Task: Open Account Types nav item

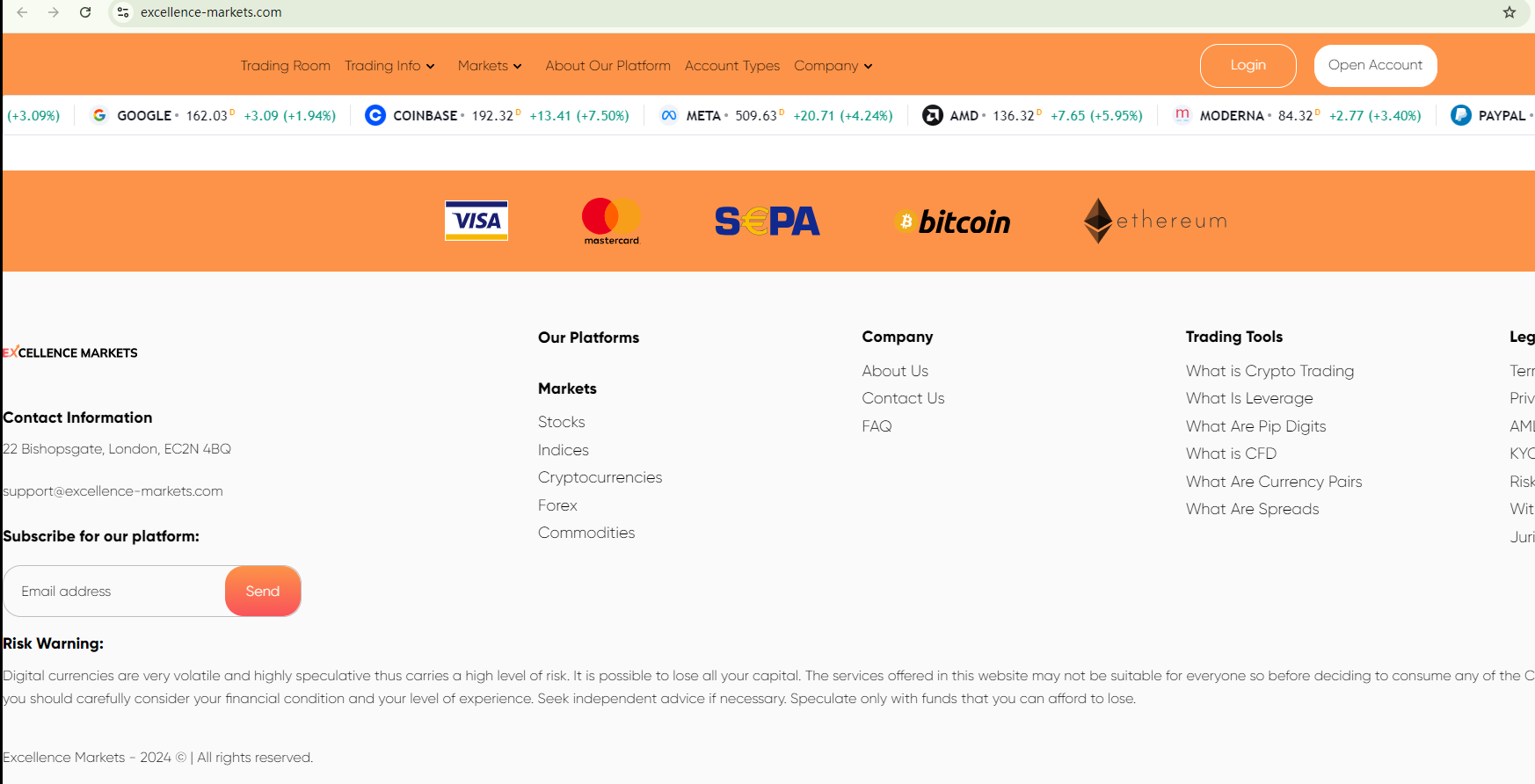Action: pos(732,66)
